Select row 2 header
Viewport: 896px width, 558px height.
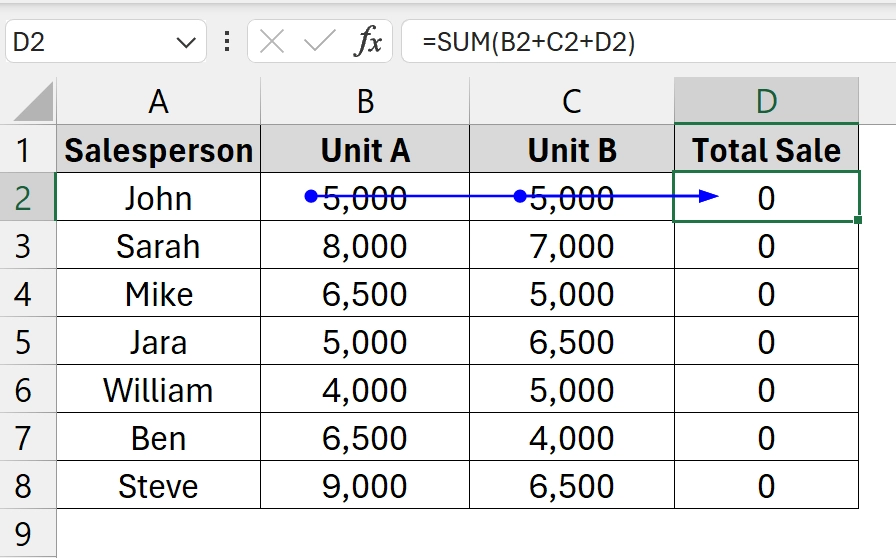(x=27, y=197)
